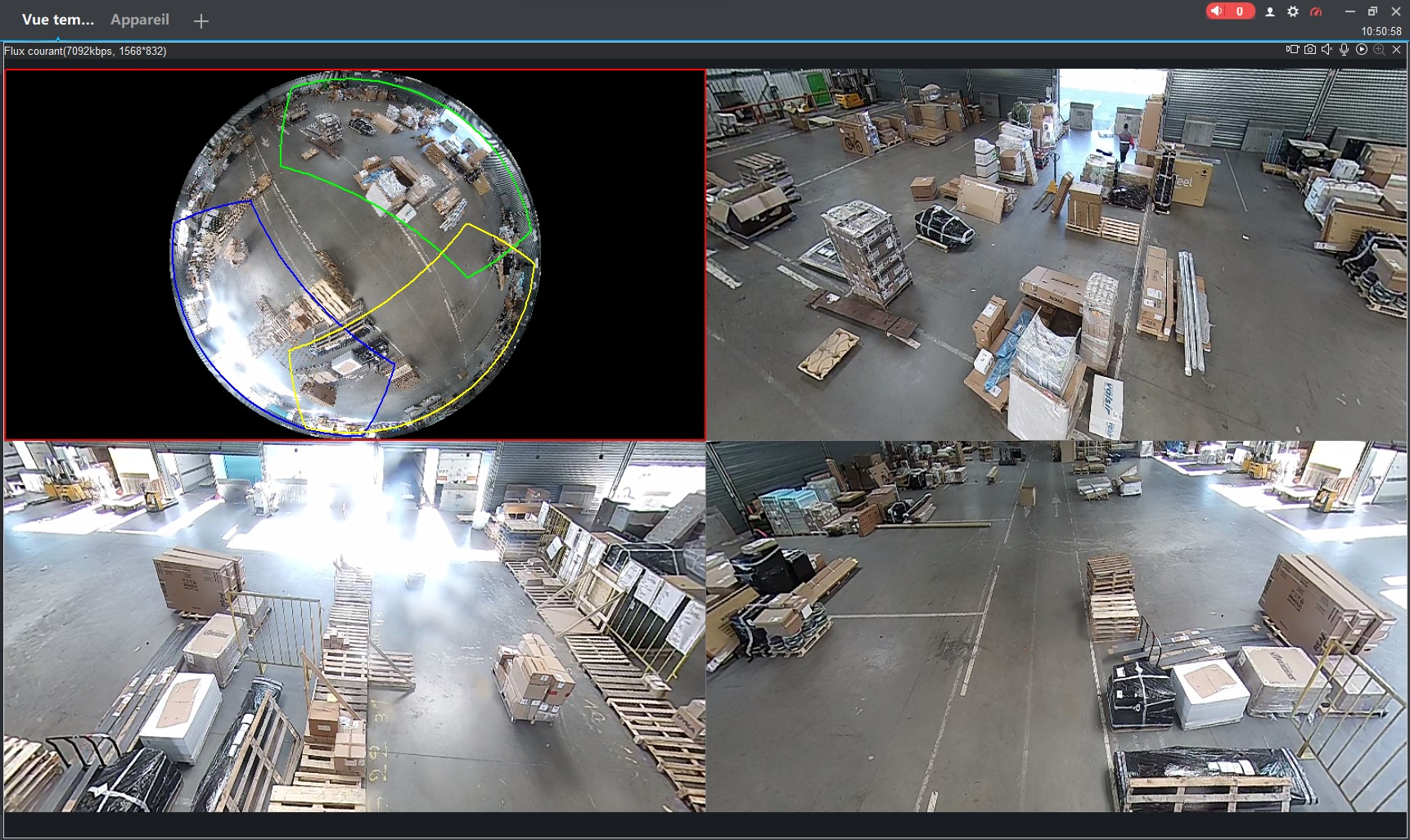1410x840 pixels.
Task: Switch to the Appareil tab
Action: [x=140, y=20]
